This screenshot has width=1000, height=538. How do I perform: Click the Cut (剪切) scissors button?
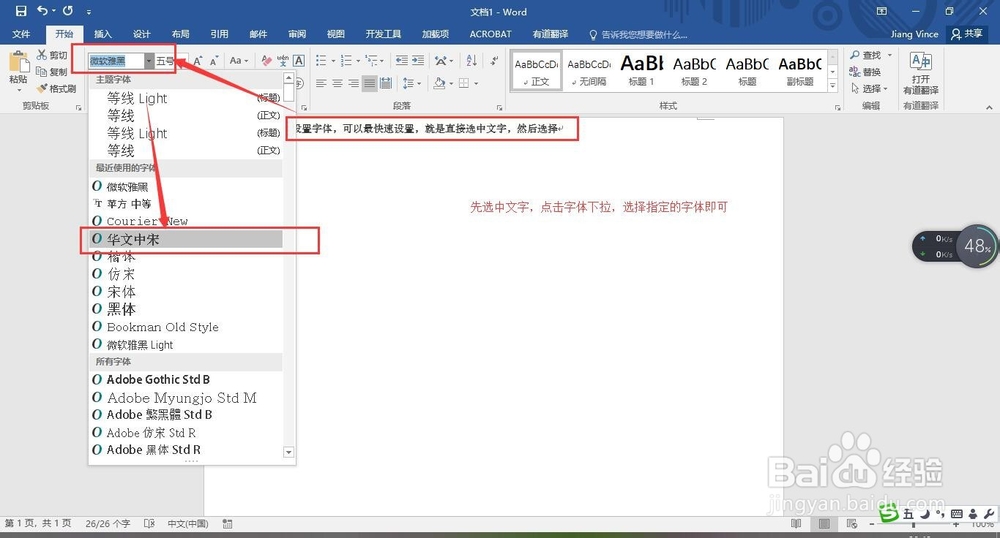[x=52, y=55]
